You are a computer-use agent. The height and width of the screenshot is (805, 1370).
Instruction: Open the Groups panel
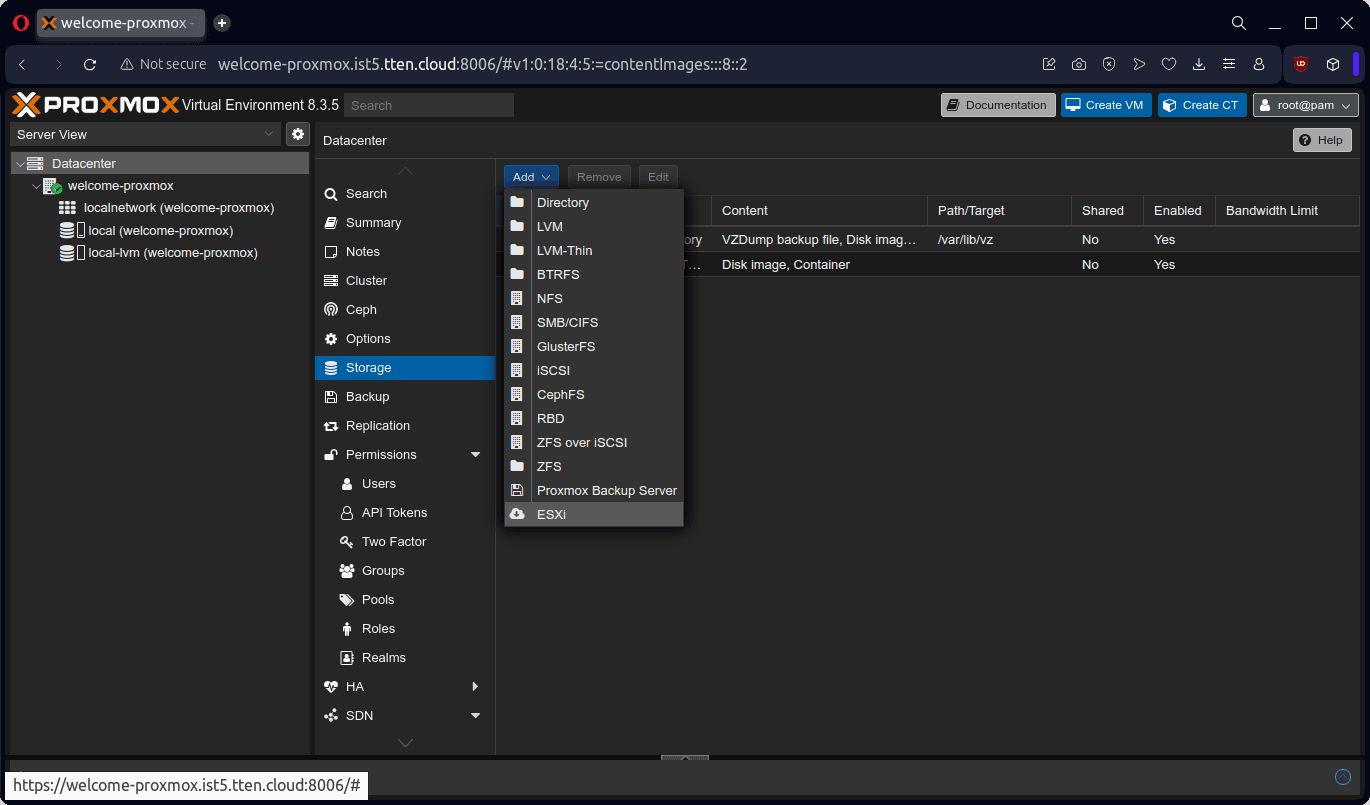coord(405,571)
